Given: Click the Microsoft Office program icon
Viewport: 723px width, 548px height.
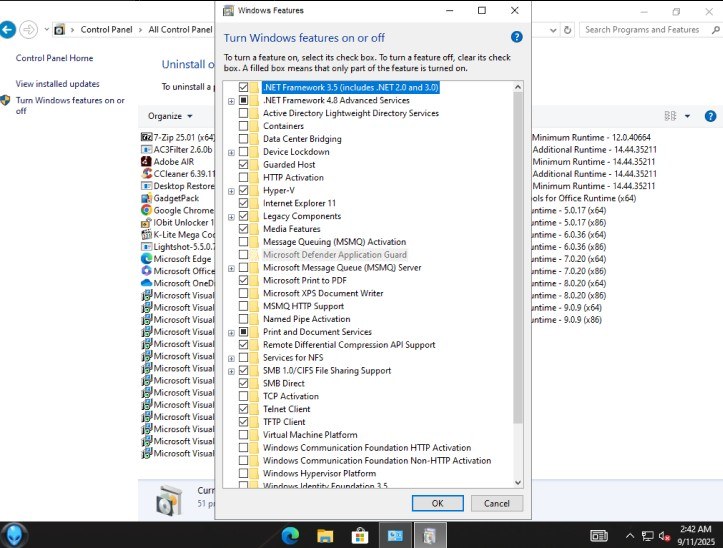Looking at the screenshot, I should pyautogui.click(x=146, y=271).
